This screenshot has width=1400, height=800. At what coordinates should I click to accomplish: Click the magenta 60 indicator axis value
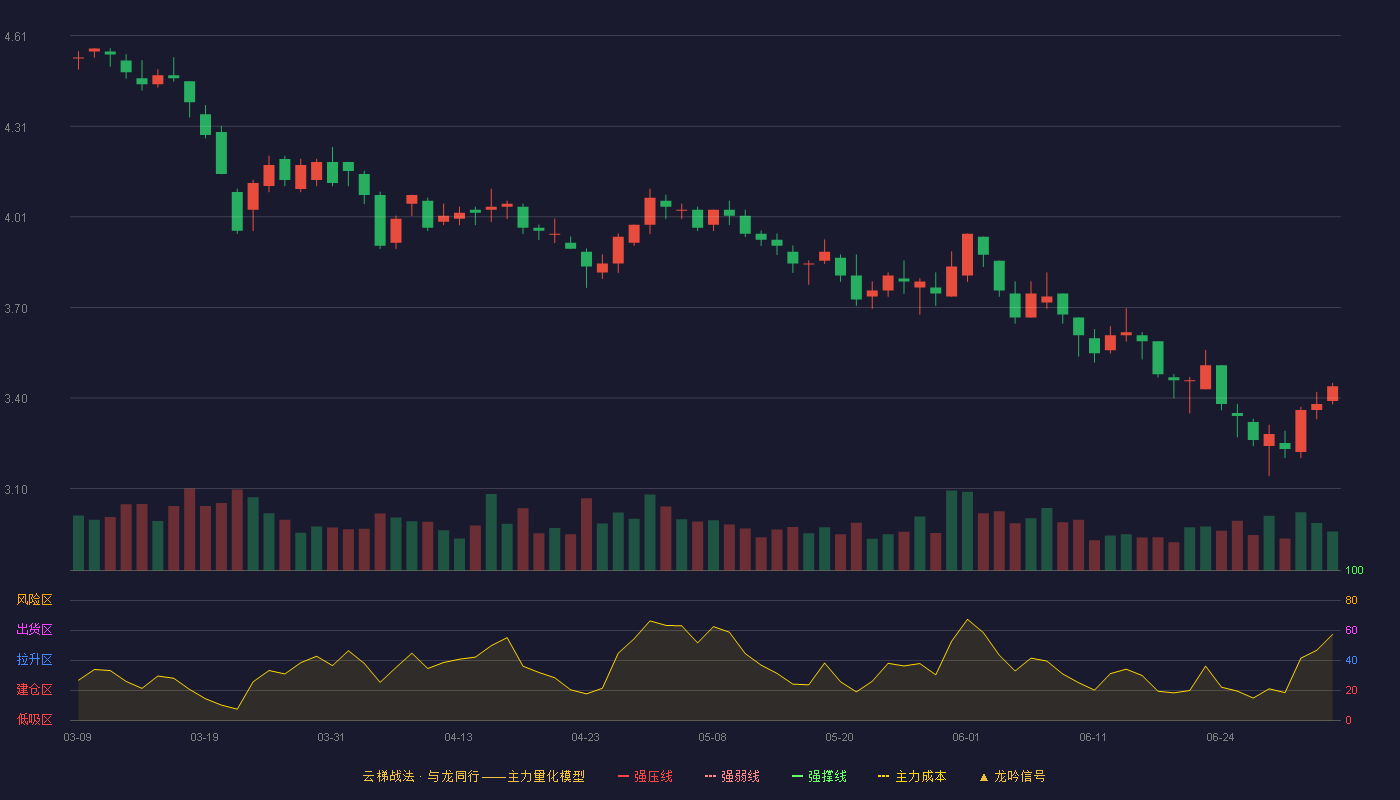(1351, 630)
